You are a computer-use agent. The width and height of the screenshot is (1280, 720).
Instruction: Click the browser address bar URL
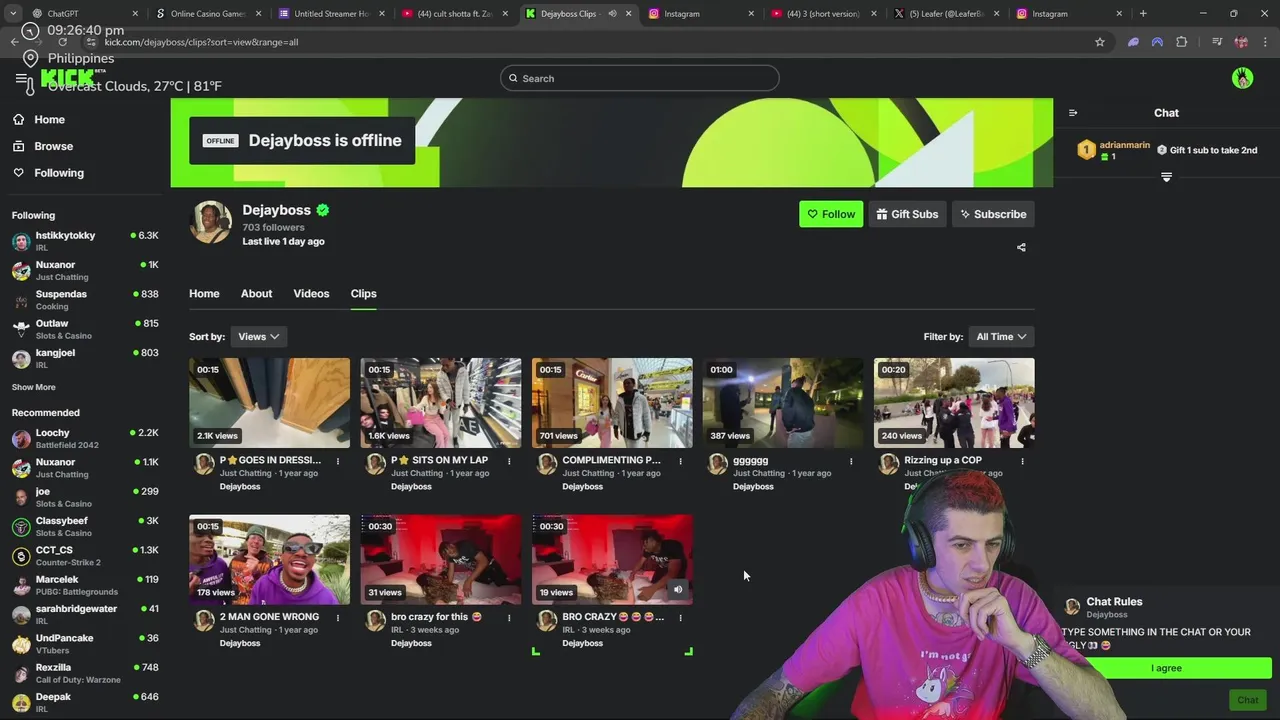point(201,42)
